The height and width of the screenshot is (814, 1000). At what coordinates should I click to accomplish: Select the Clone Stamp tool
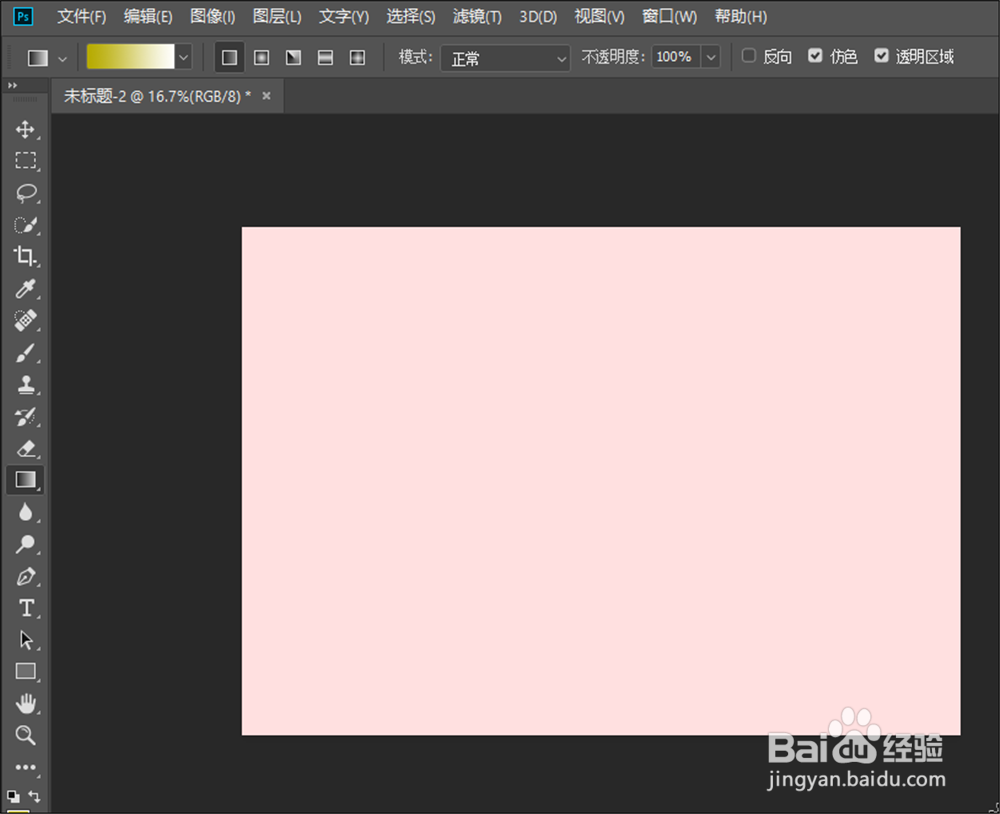26,384
